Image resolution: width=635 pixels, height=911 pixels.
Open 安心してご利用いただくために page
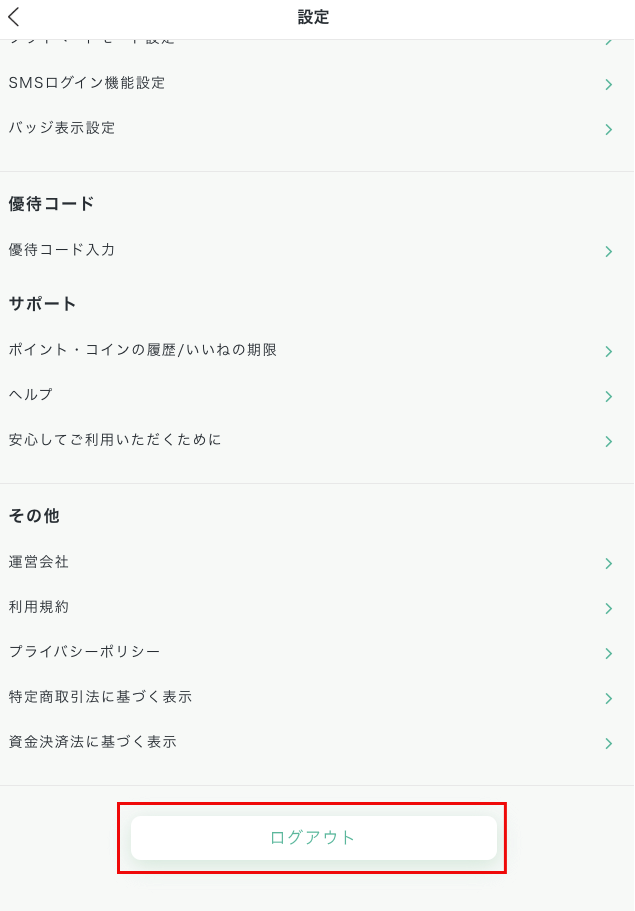(x=115, y=440)
